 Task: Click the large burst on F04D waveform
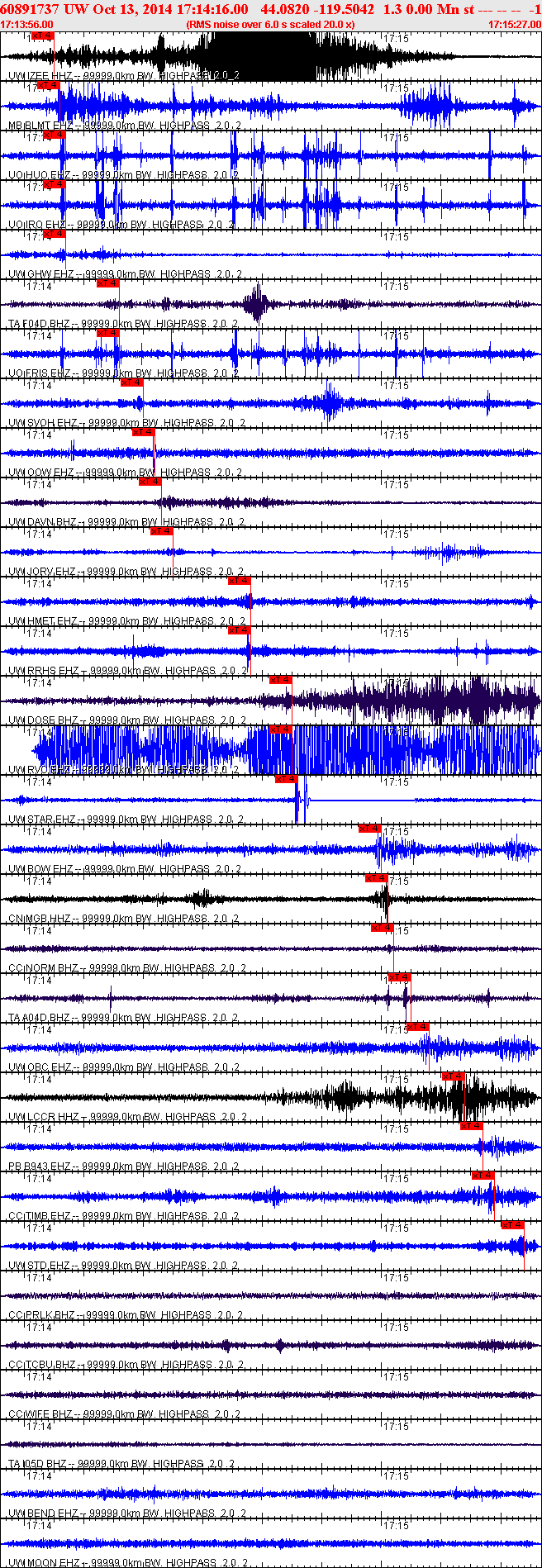coord(257,304)
